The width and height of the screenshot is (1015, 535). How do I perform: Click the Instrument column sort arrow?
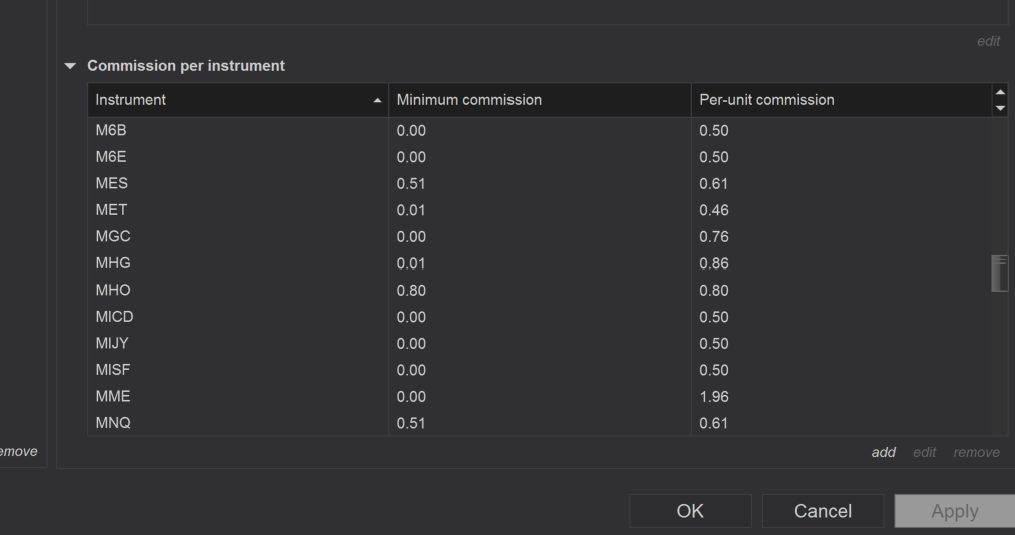377,101
